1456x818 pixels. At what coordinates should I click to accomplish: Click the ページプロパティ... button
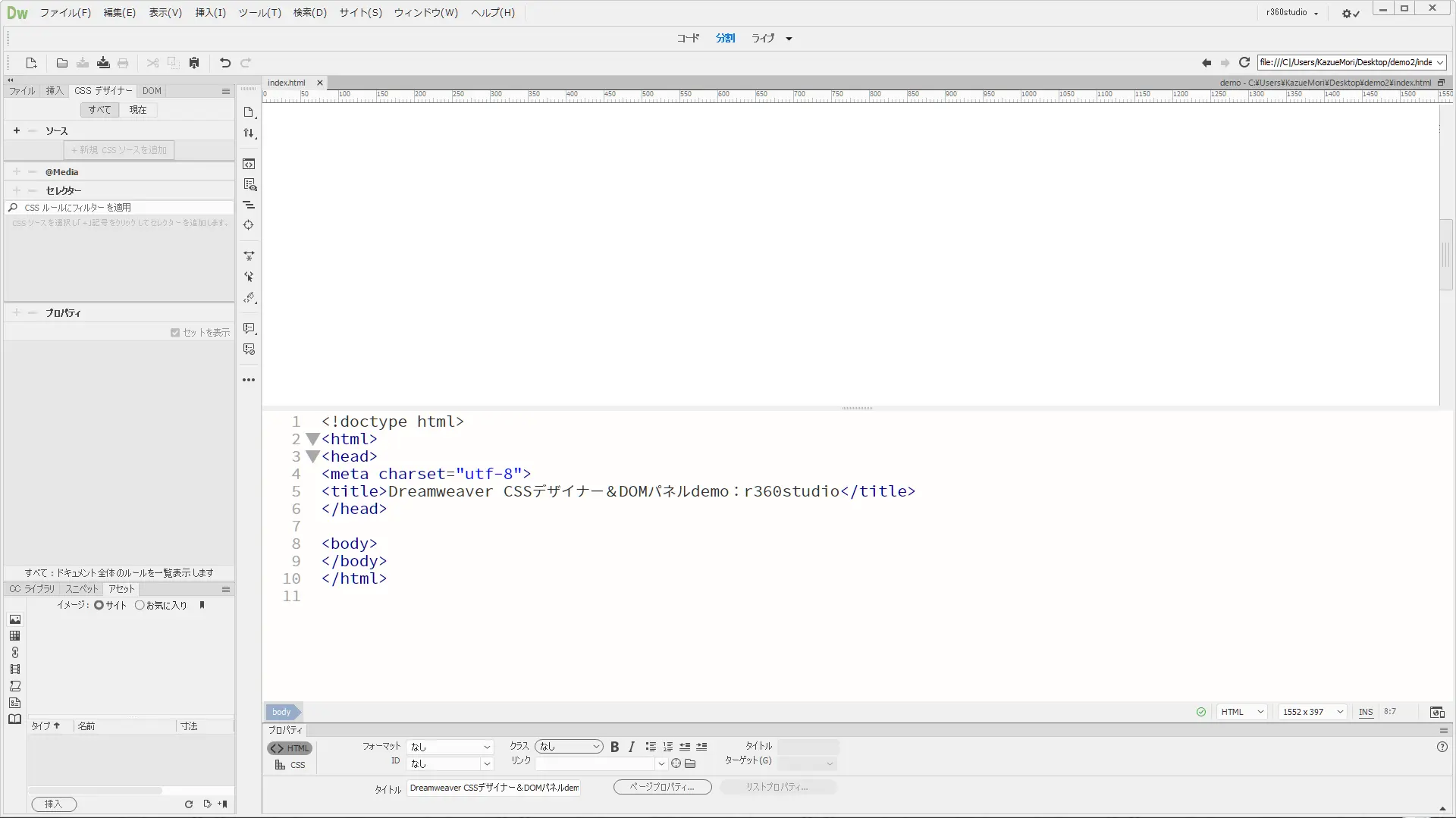pyautogui.click(x=662, y=787)
